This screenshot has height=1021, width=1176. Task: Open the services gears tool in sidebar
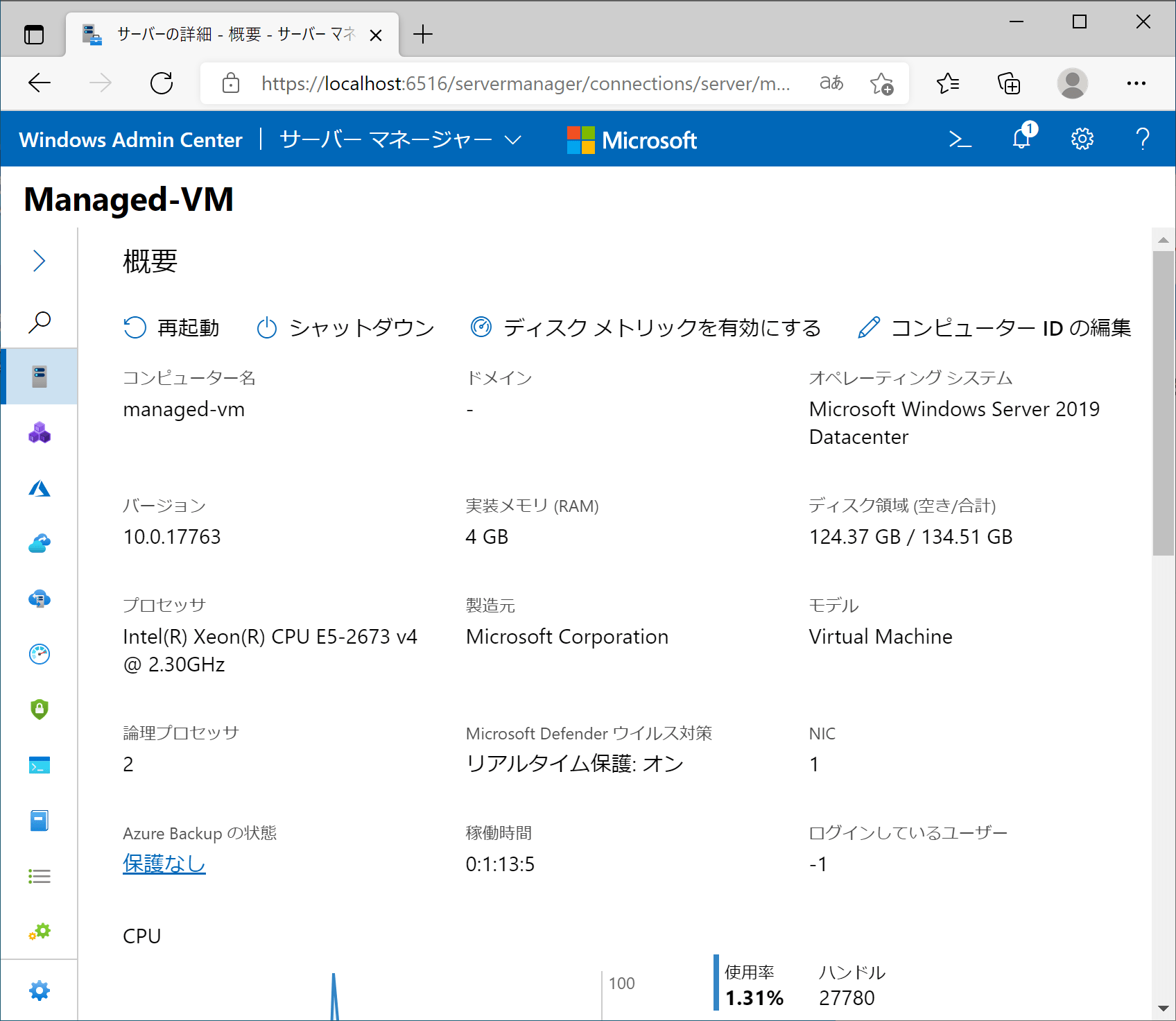40,932
